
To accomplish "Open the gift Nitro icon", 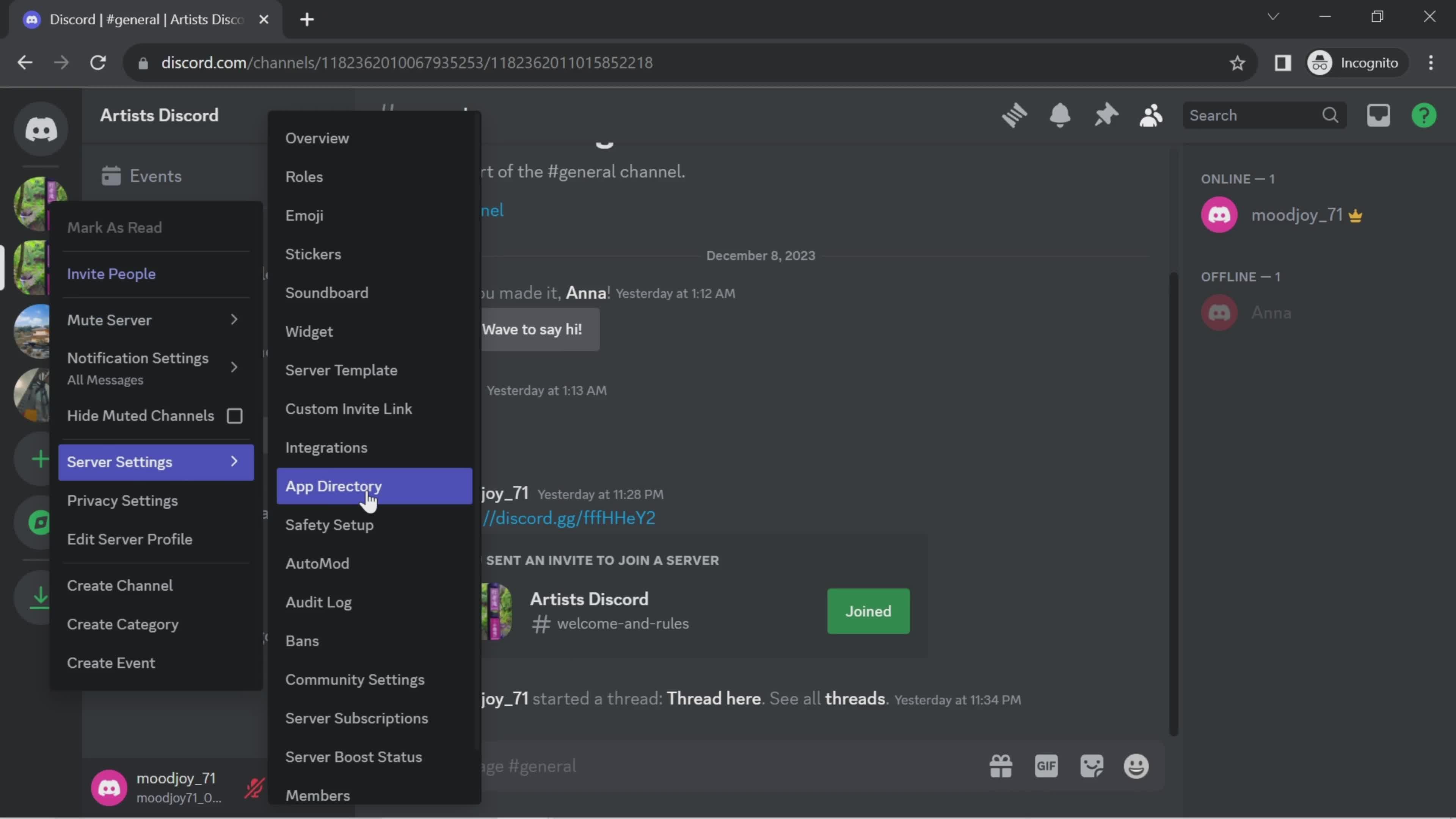I will click(x=1001, y=766).
